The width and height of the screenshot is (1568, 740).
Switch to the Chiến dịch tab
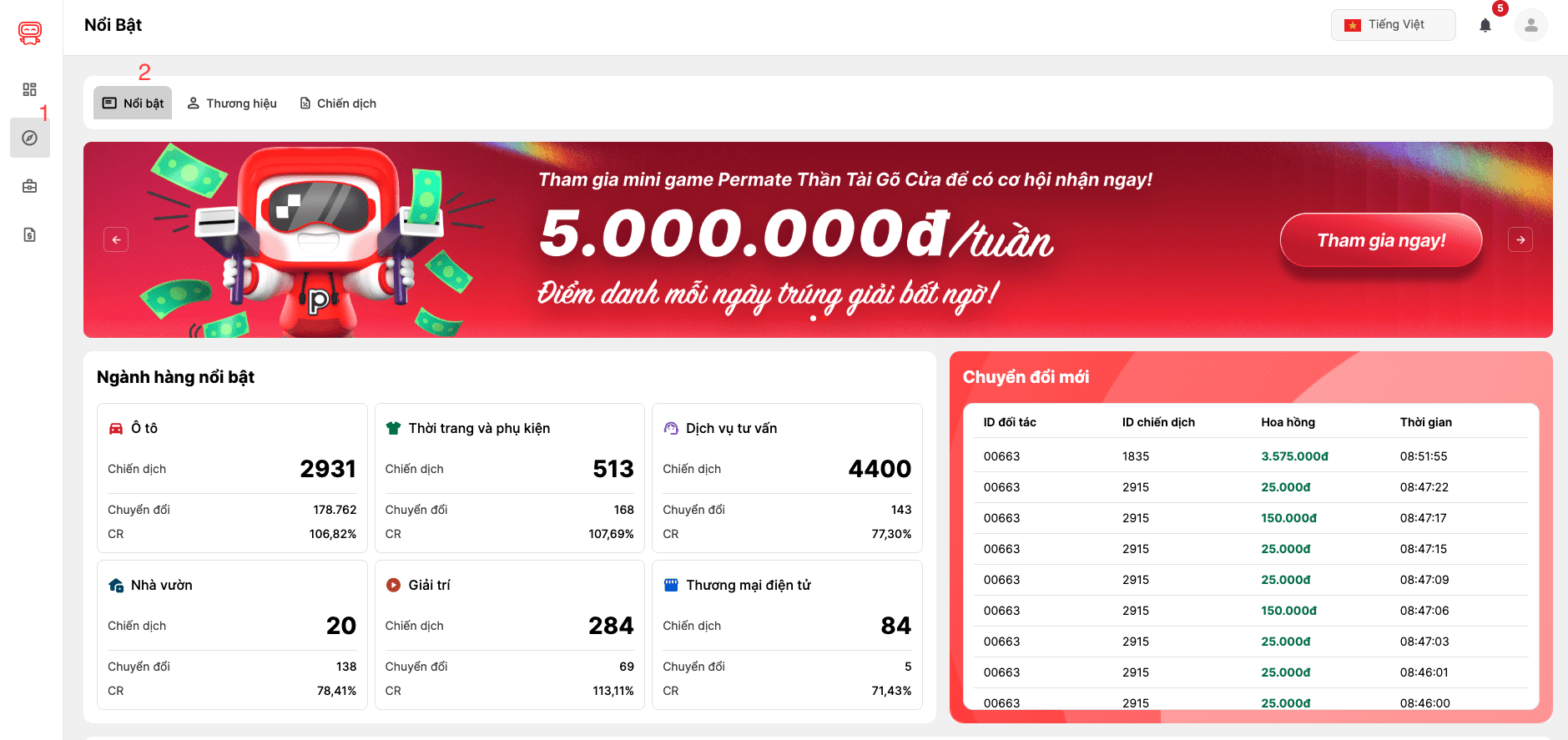click(338, 103)
